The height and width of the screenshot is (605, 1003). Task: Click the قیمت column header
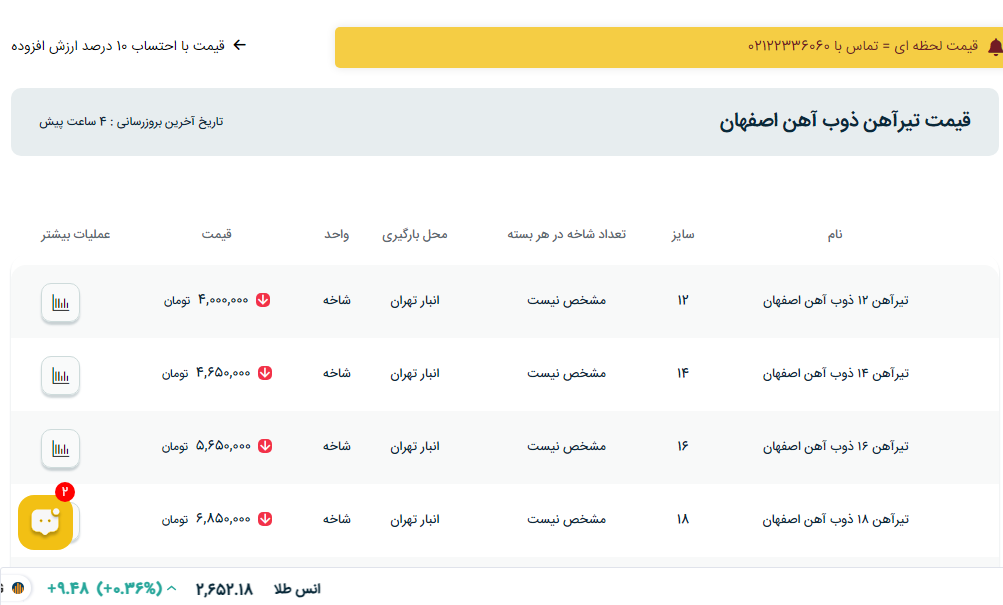(216, 235)
